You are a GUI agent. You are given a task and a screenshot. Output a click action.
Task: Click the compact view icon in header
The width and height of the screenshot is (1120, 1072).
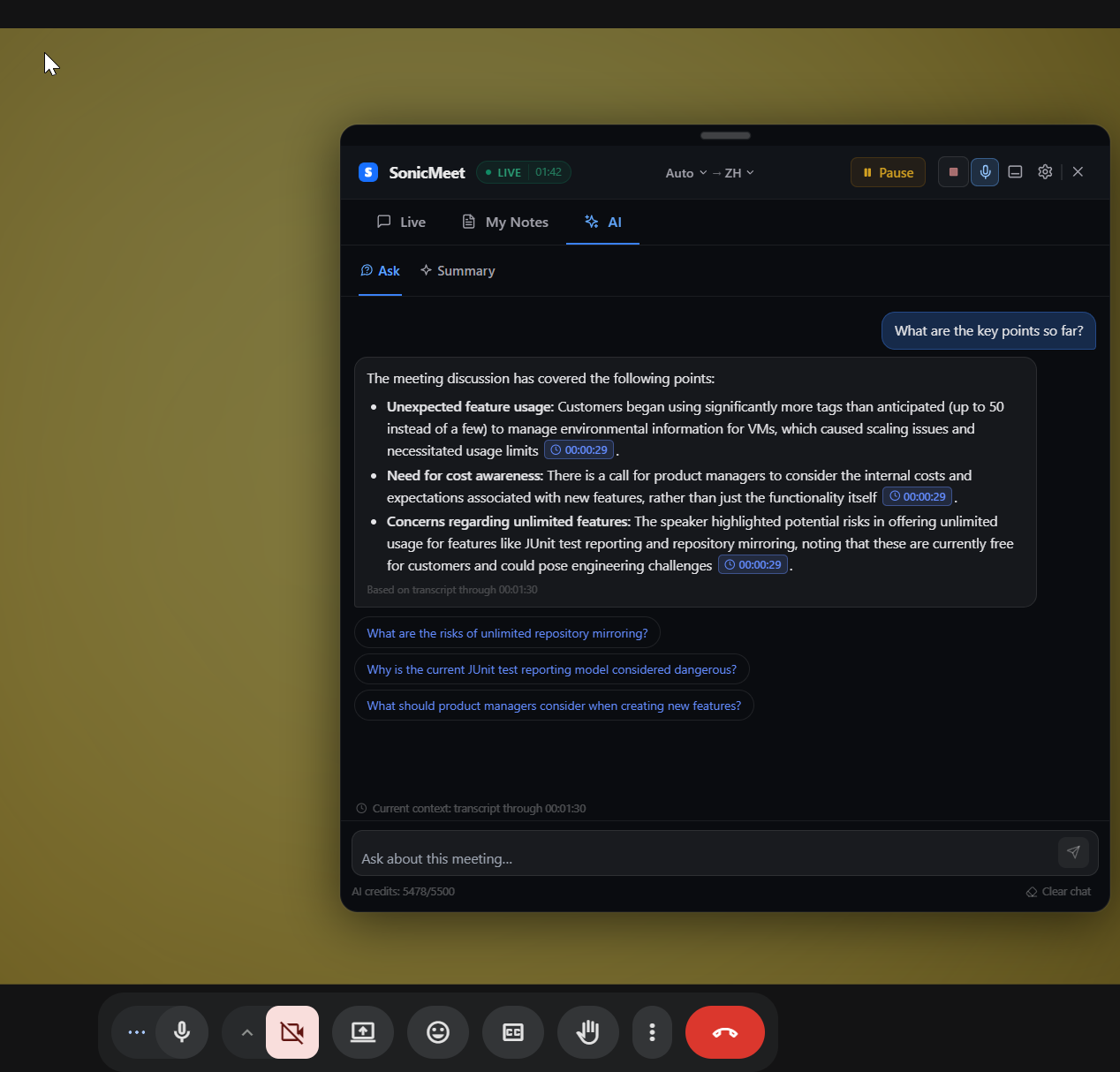[1016, 172]
